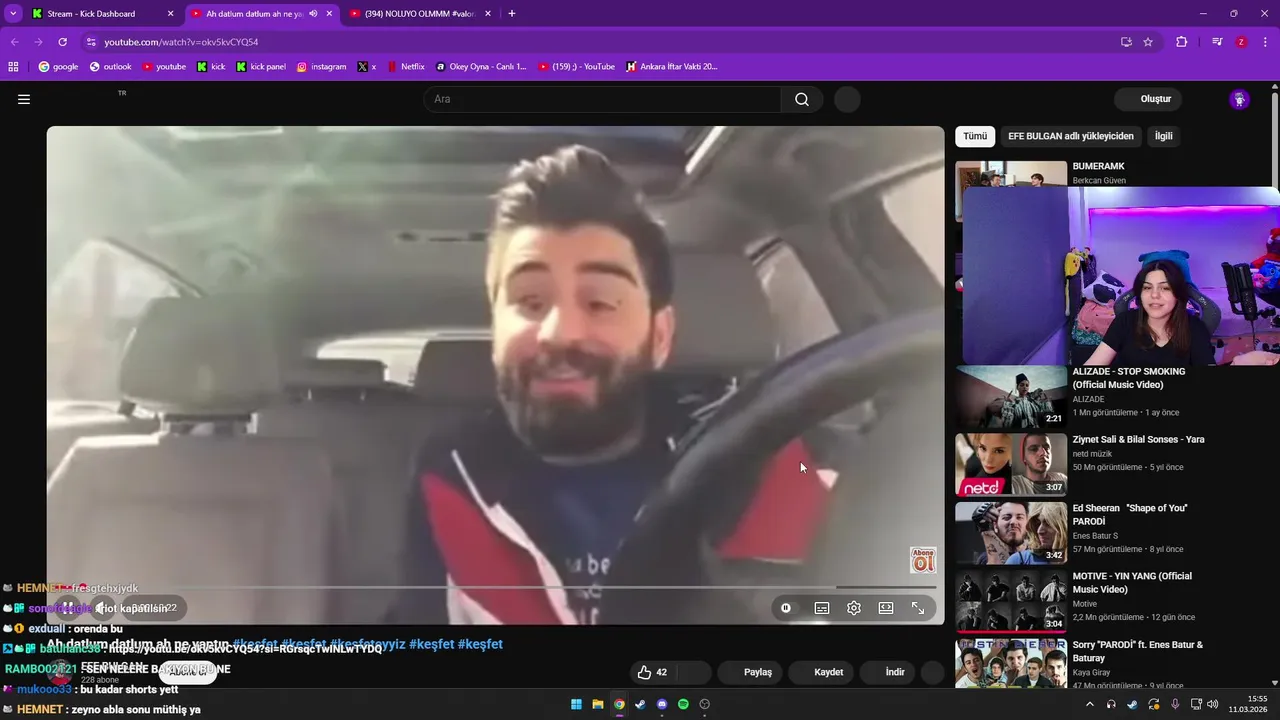Screen dimensions: 1280x720
Task: Open the kick panel bookmark
Action: coord(261,67)
